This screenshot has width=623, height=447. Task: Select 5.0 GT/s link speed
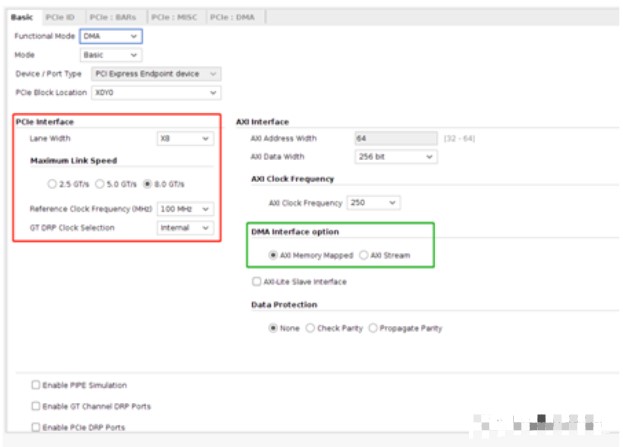click(x=100, y=184)
